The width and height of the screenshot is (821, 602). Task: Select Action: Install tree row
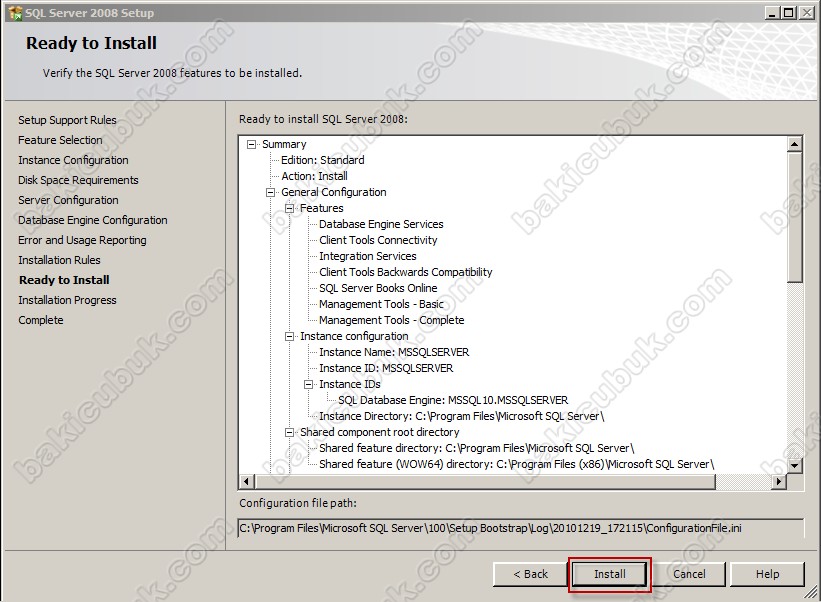[314, 176]
